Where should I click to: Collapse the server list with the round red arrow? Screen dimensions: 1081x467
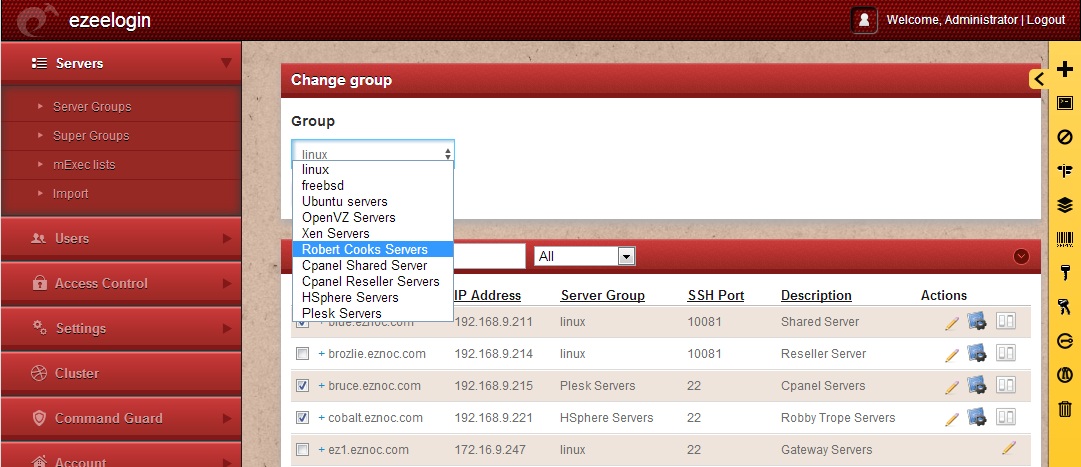tap(1021, 257)
